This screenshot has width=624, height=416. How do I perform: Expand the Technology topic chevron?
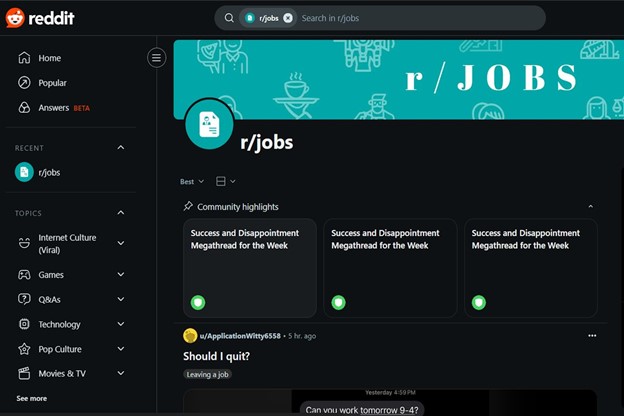121,324
